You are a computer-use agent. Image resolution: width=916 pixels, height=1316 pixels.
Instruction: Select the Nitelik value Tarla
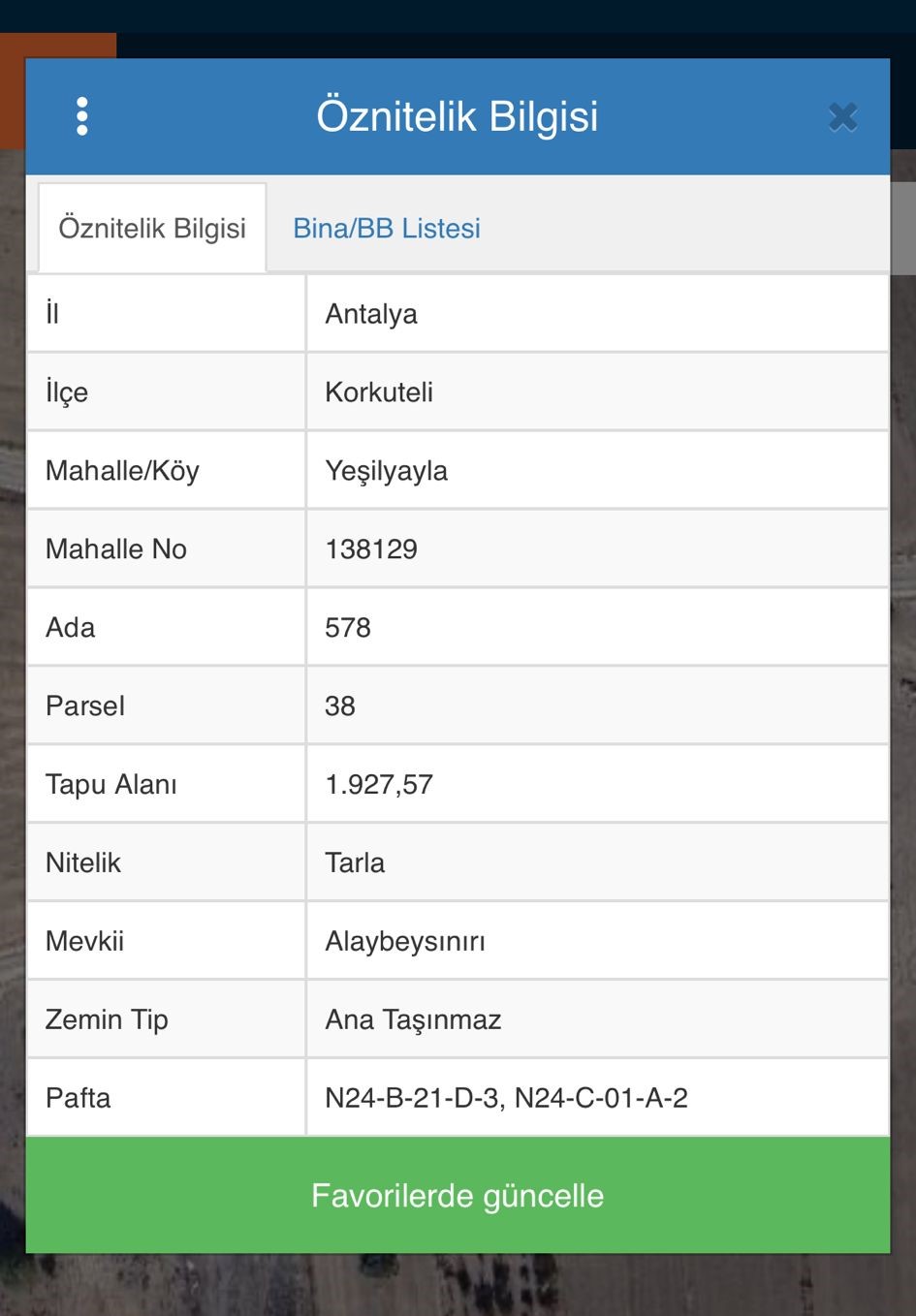(x=355, y=863)
